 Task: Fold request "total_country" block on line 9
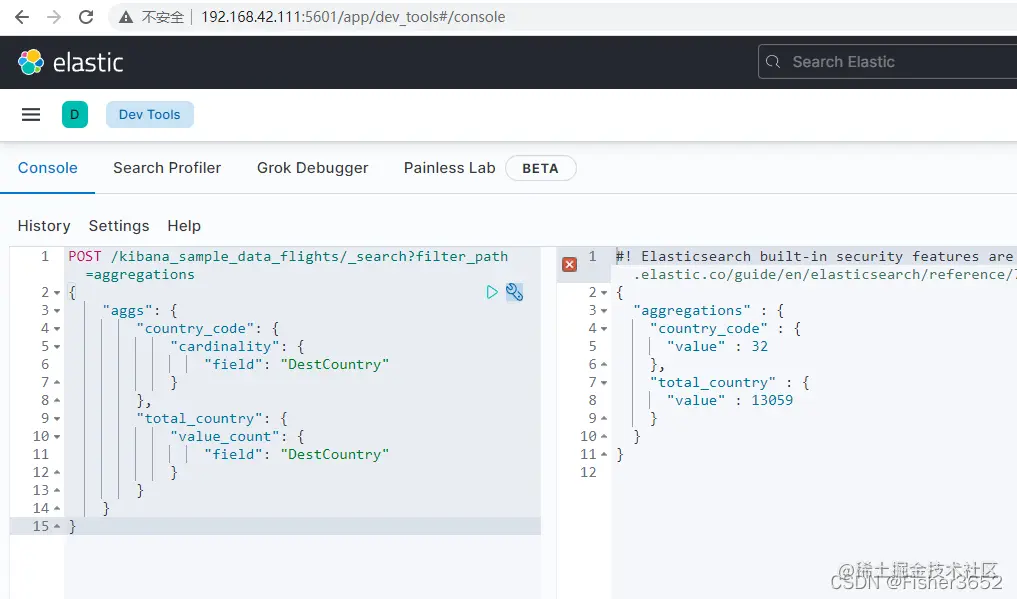57,419
